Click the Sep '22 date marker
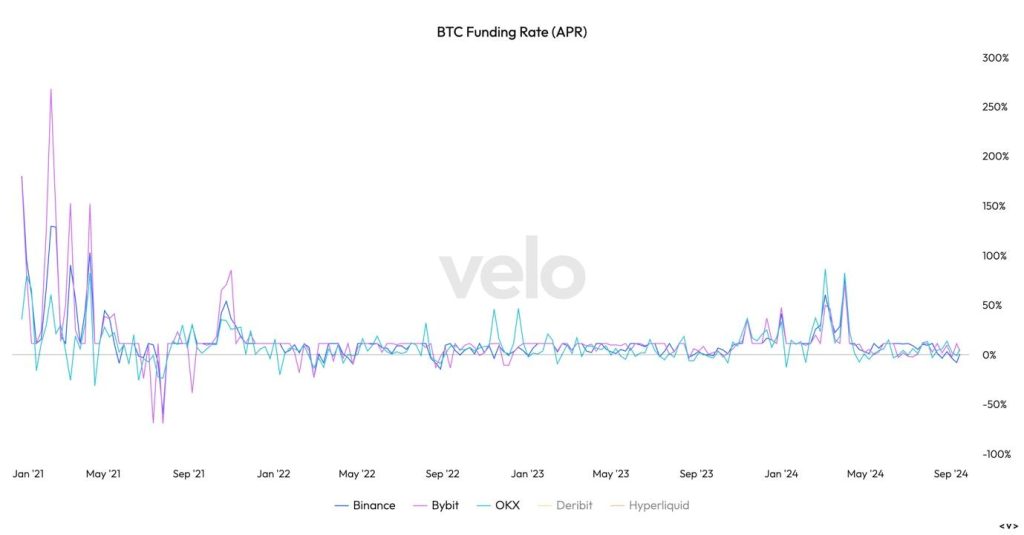This screenshot has height=535, width=1024. click(x=442, y=474)
